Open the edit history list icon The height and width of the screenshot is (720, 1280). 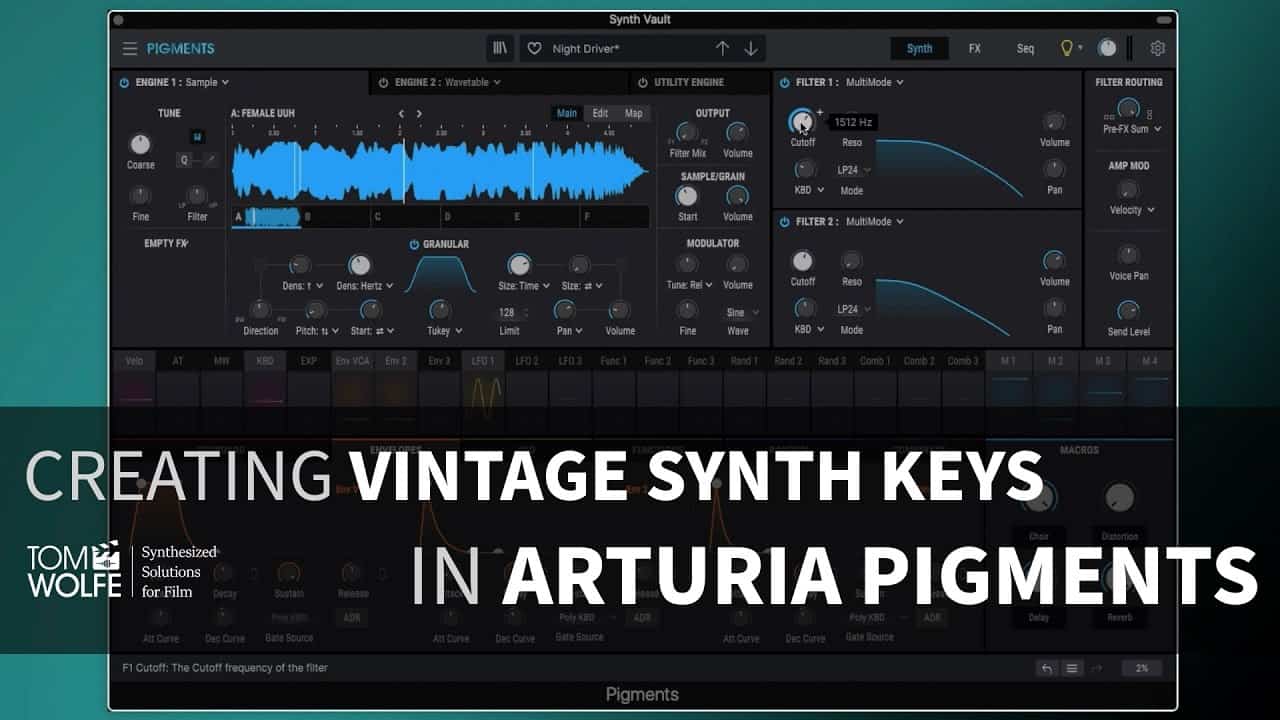[1072, 668]
